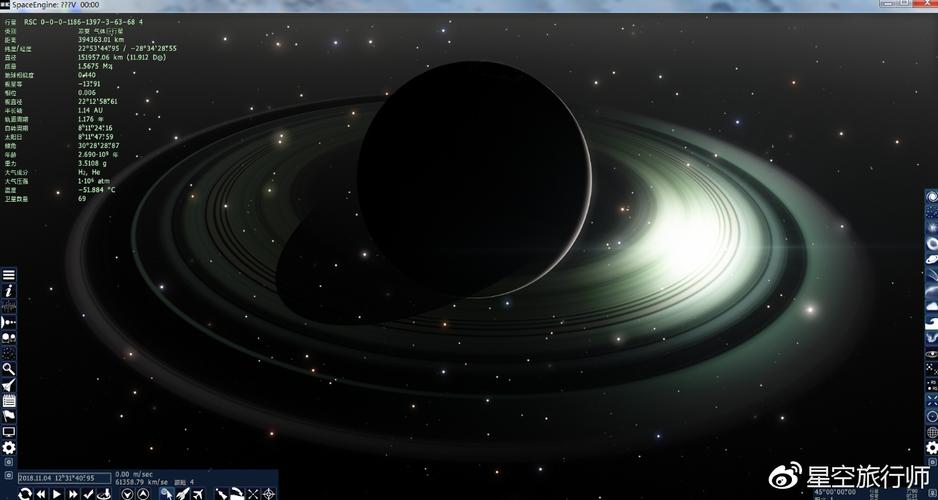
Task: Toggle clouds icon in right toolbar
Action: [x=932, y=306]
